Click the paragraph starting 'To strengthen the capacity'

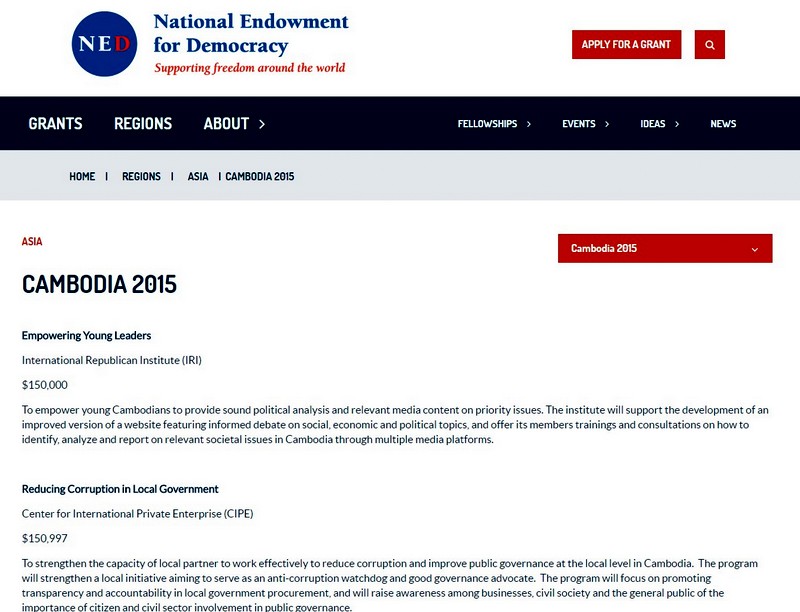coord(390,585)
